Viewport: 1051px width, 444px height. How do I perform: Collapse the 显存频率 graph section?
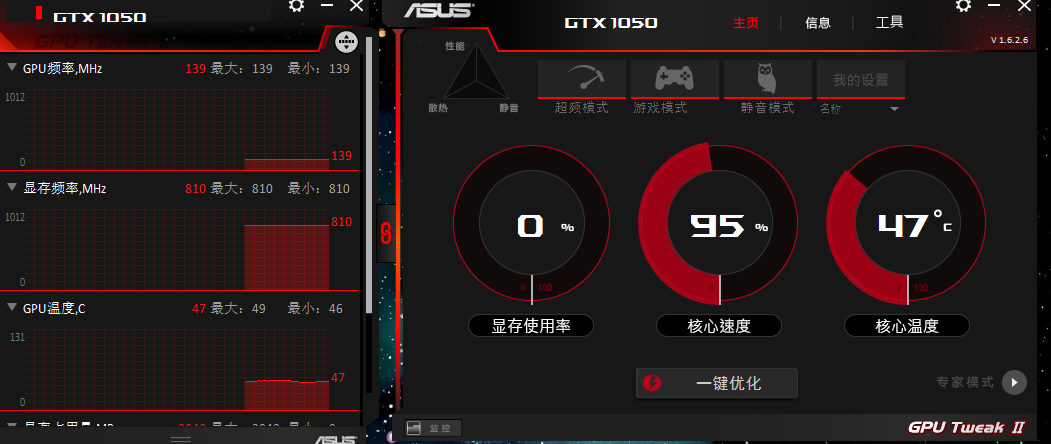pyautogui.click(x=11, y=188)
